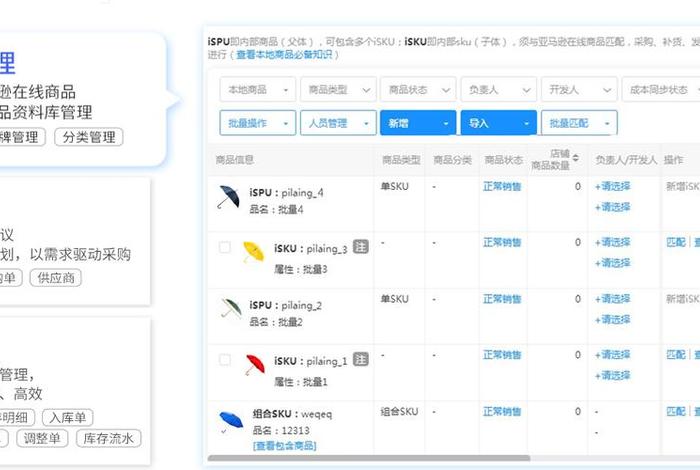Screen dimensions: 700x470
Task: Open the 本地商品 filter dropdown
Action: (258, 90)
